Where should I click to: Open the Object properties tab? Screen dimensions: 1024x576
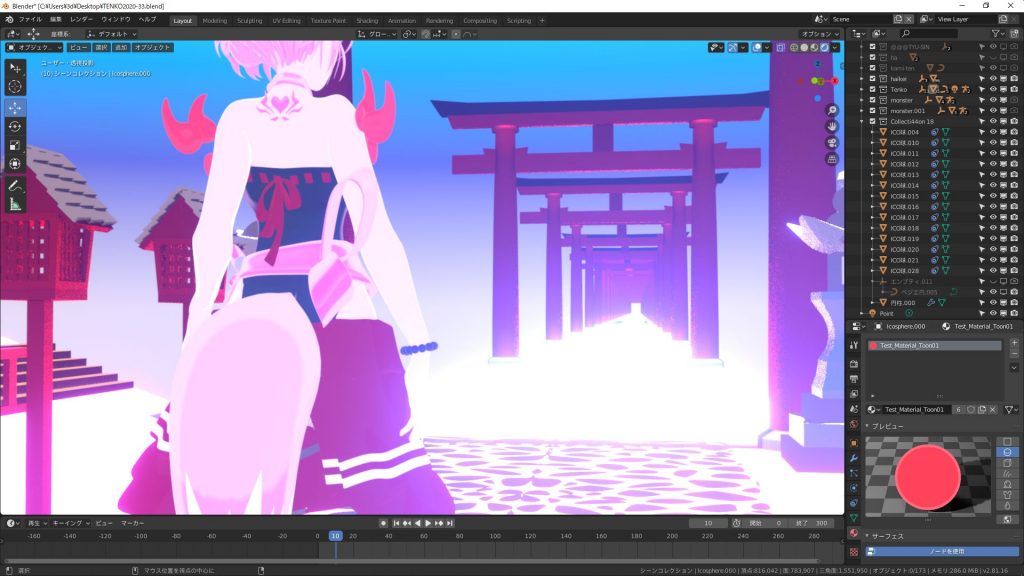854,443
